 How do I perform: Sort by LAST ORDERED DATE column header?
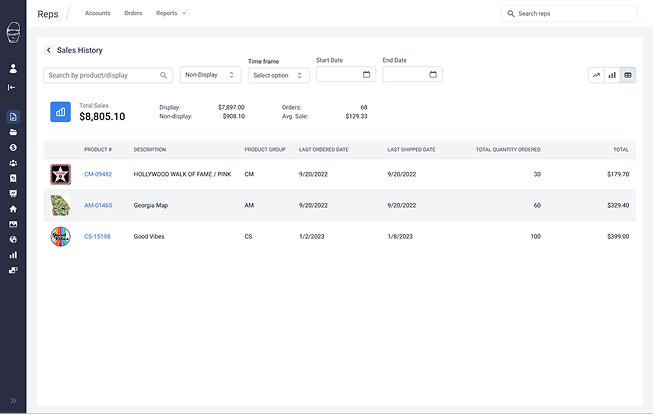324,150
